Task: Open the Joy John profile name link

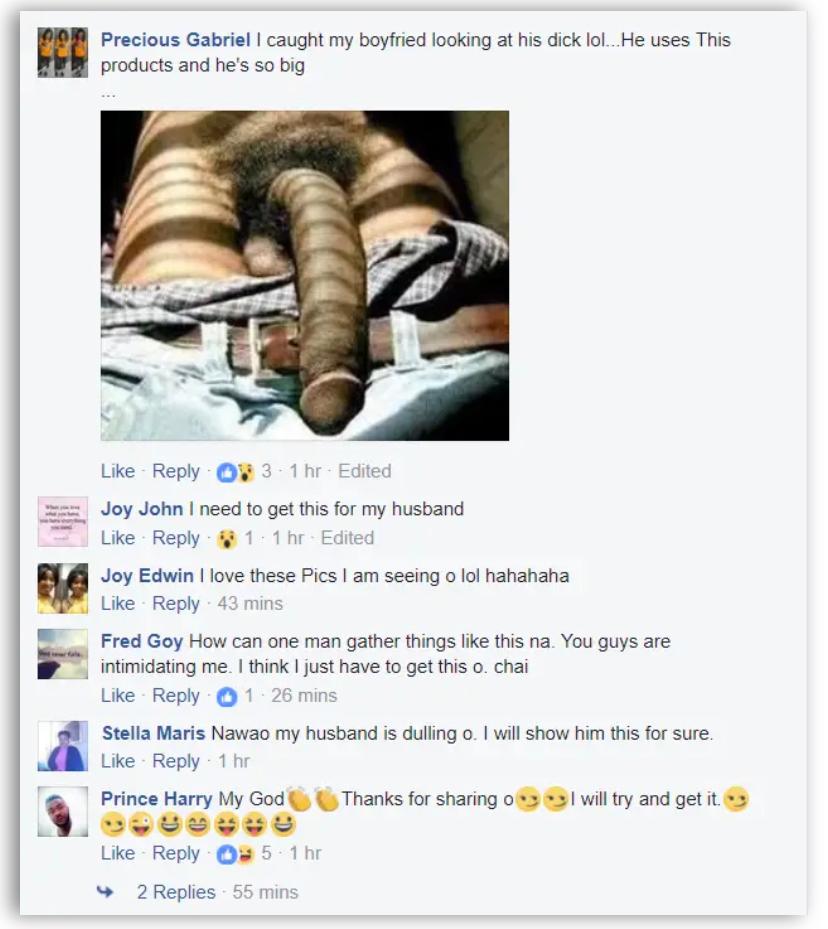Action: tap(142, 509)
